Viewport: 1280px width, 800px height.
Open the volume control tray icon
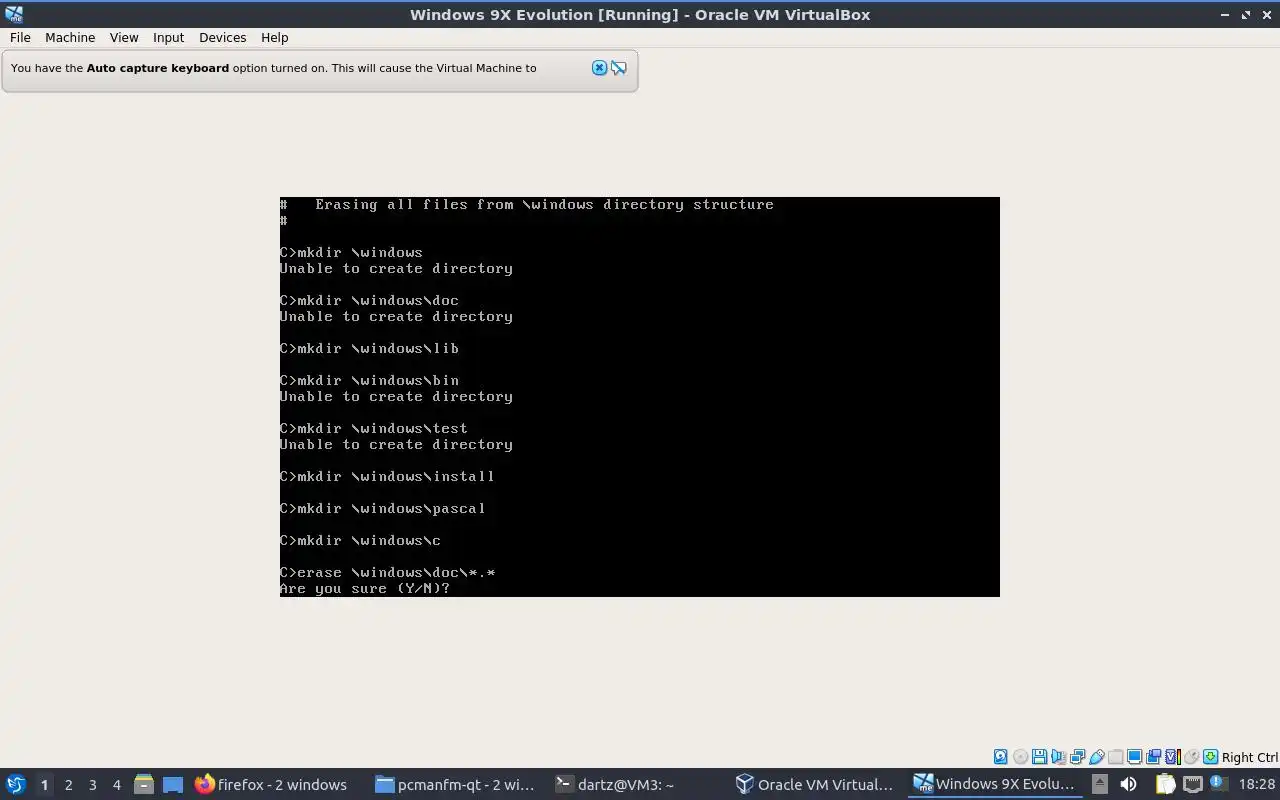coord(1128,784)
